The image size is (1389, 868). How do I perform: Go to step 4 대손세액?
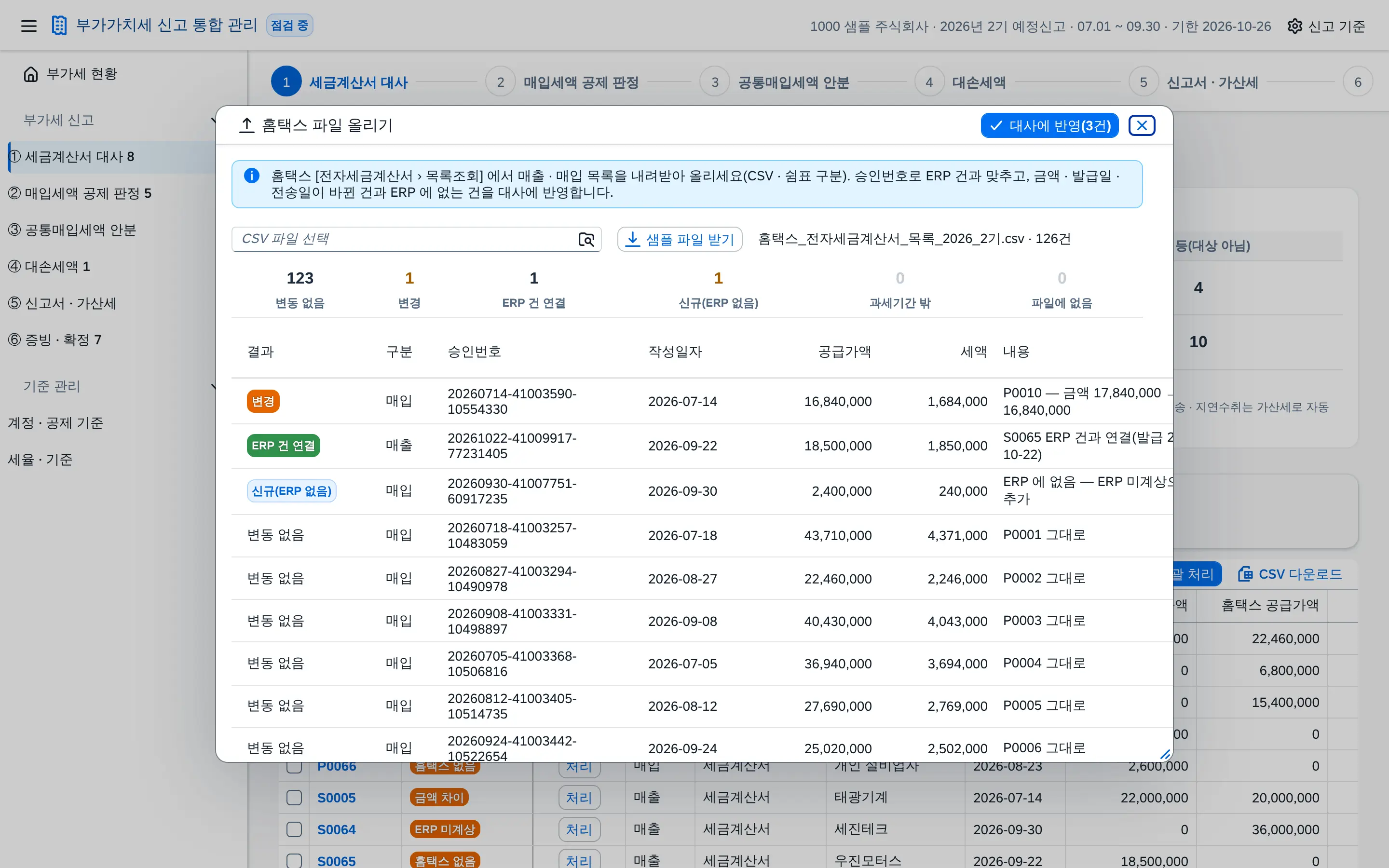point(960,82)
